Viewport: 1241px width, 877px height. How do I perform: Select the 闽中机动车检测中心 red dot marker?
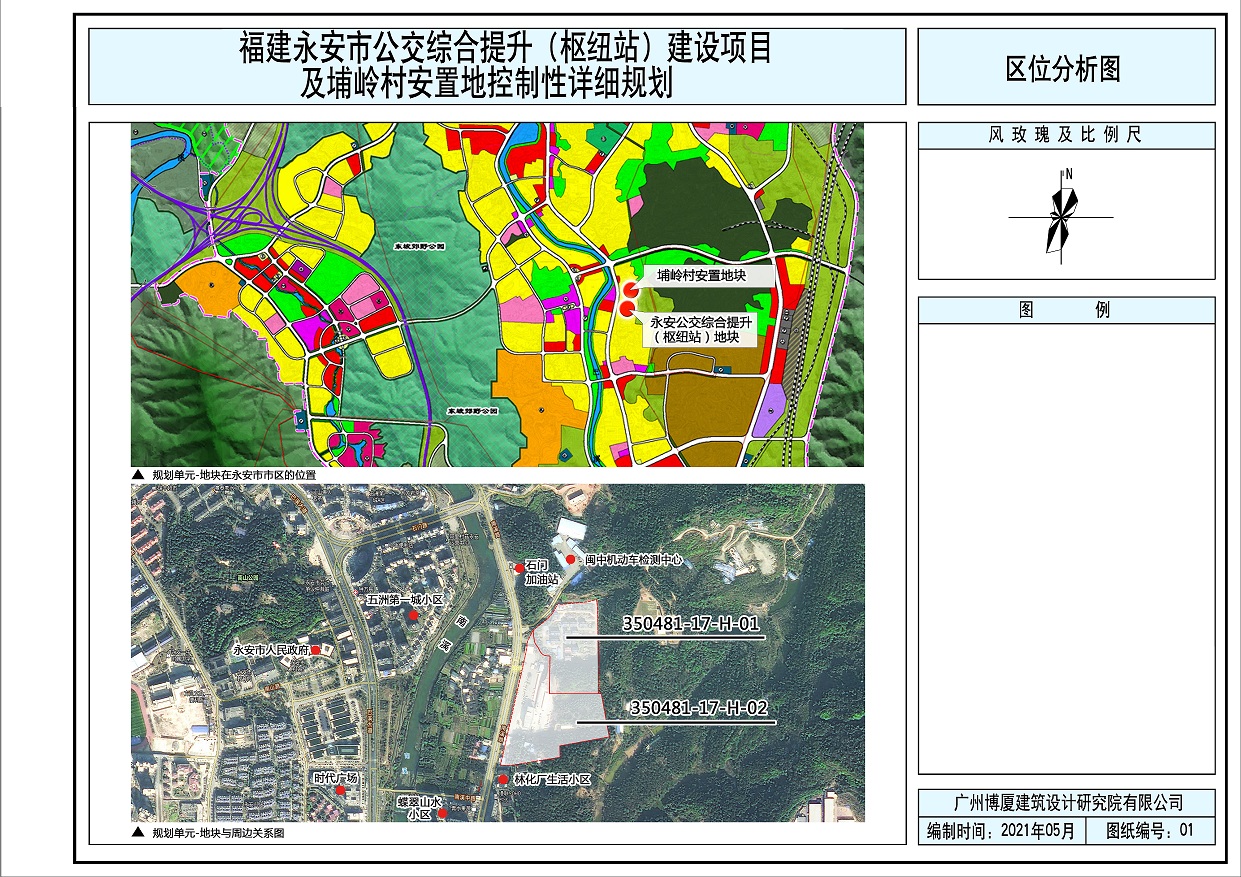(x=571, y=559)
